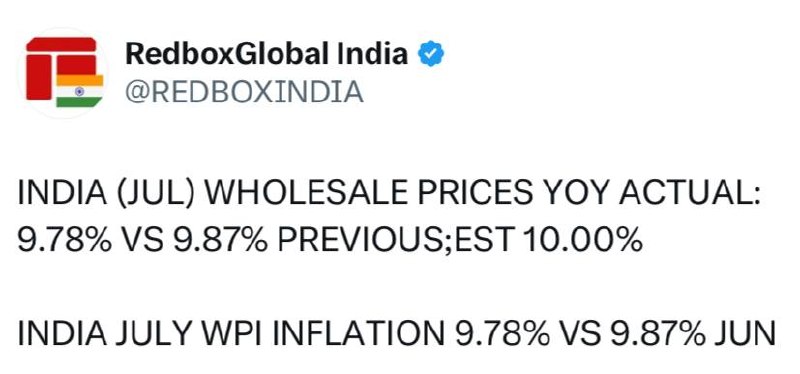Screen dimensions: 800x374
Task: Click the blue verified checkmark badge
Action: [x=431, y=54]
